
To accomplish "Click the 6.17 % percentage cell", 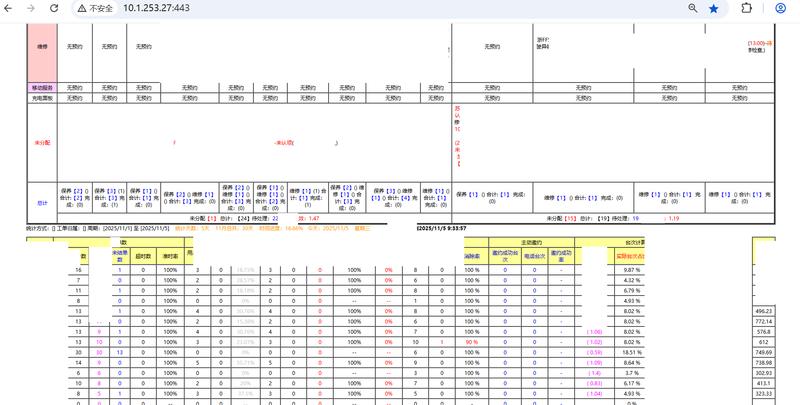I will point(632,383).
